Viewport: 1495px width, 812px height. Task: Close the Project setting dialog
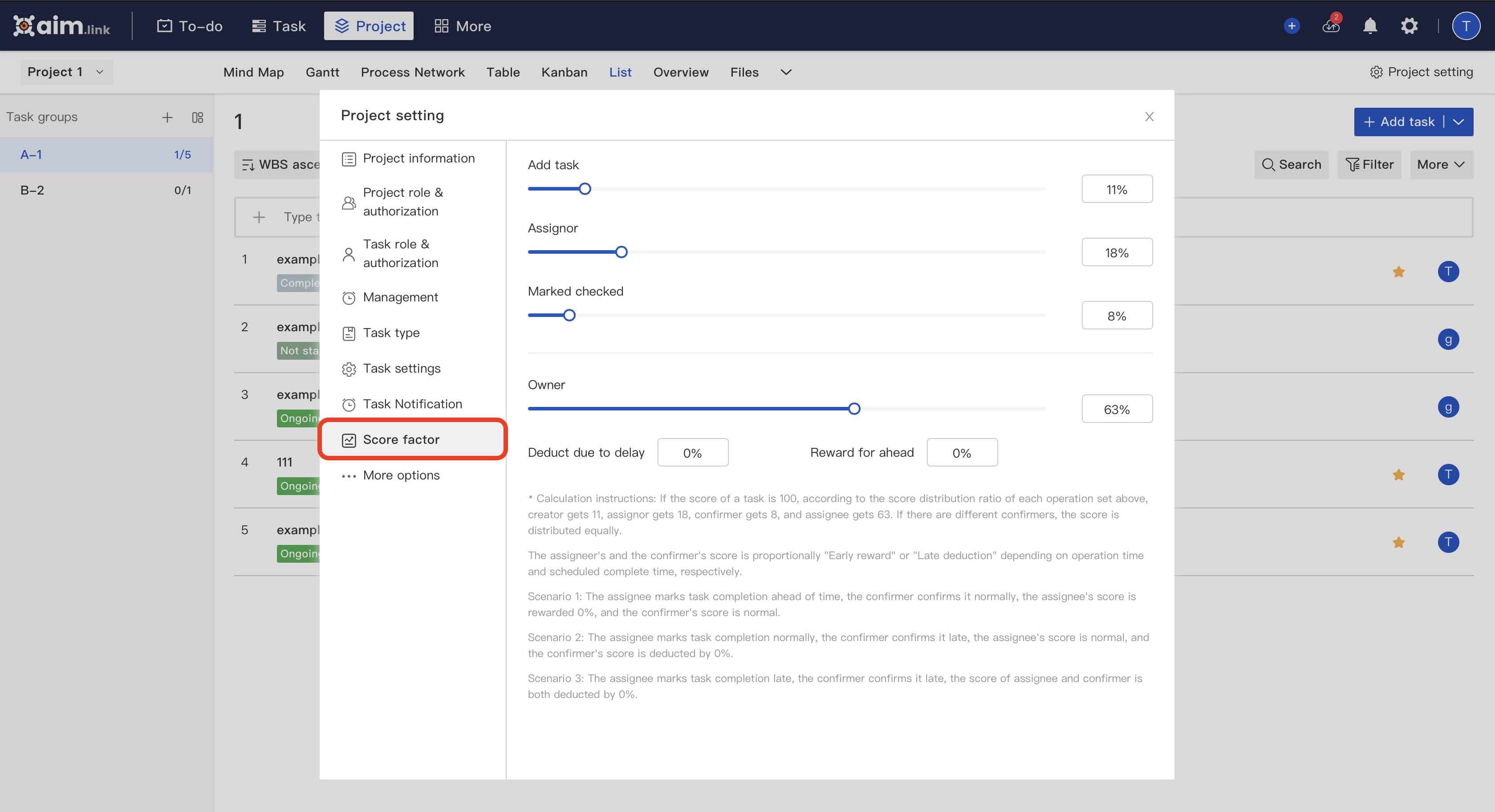pos(1149,117)
